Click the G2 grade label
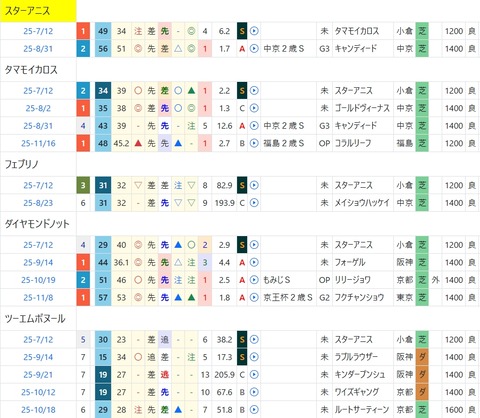The height and width of the screenshot is (418, 480). tap(324, 298)
